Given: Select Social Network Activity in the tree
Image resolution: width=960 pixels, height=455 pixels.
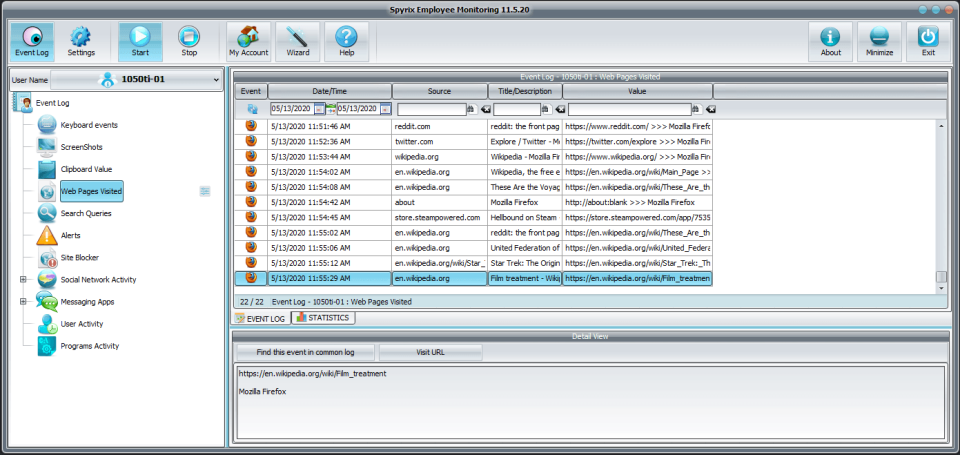Looking at the screenshot, I should tap(98, 279).
